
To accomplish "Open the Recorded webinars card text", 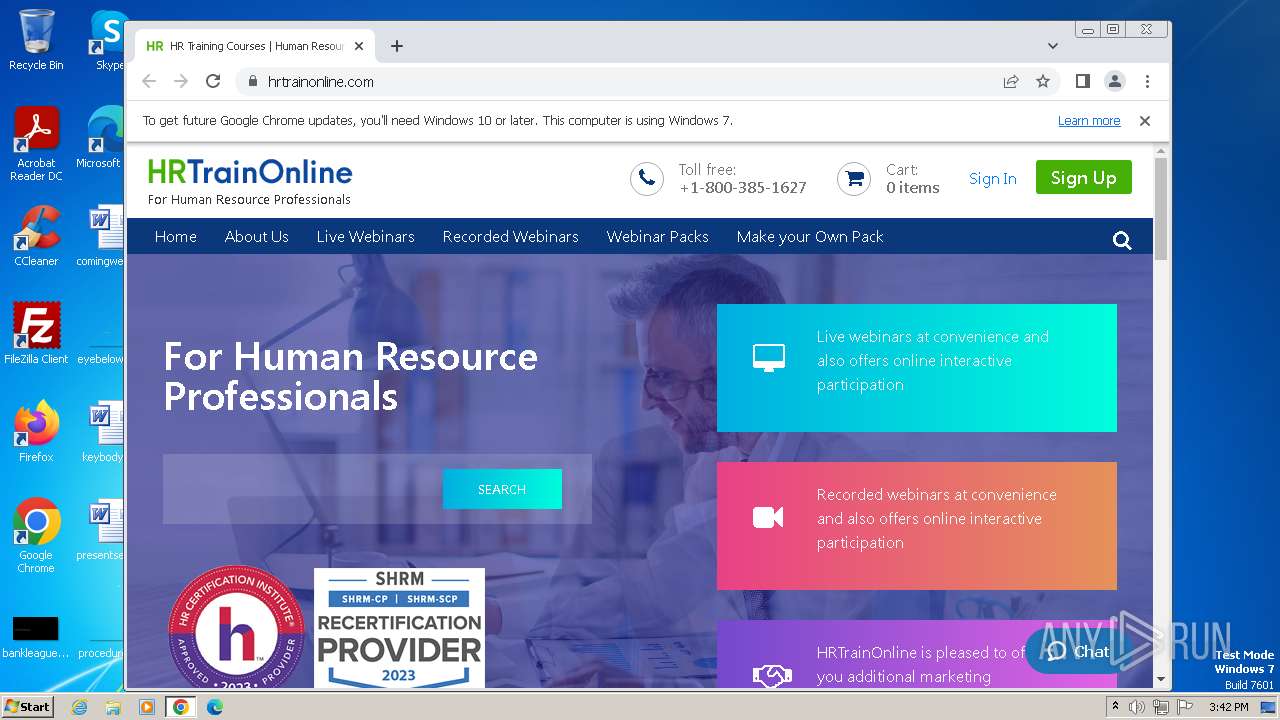I will pos(937,519).
